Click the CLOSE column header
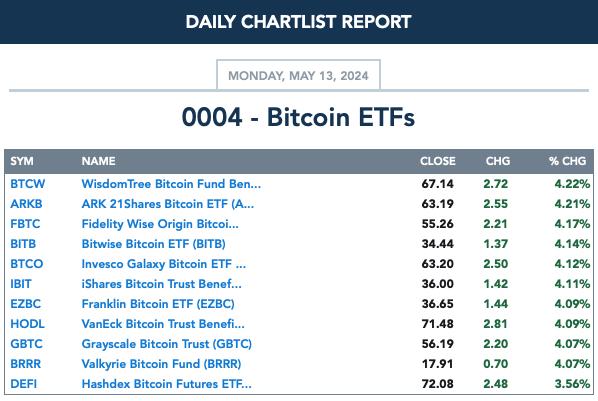Image resolution: width=598 pixels, height=401 pixels. click(x=438, y=161)
